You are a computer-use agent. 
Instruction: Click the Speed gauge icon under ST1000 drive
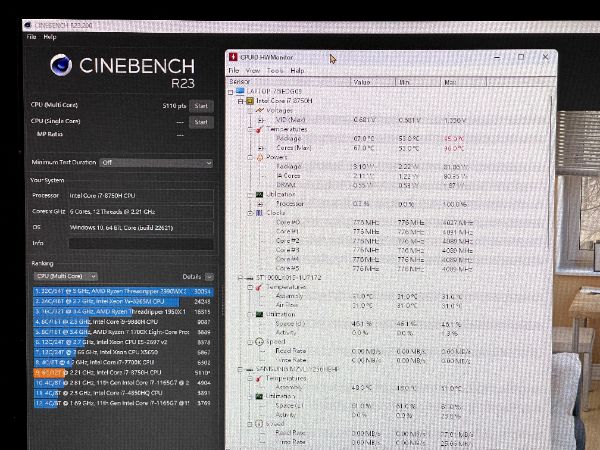coord(259,341)
